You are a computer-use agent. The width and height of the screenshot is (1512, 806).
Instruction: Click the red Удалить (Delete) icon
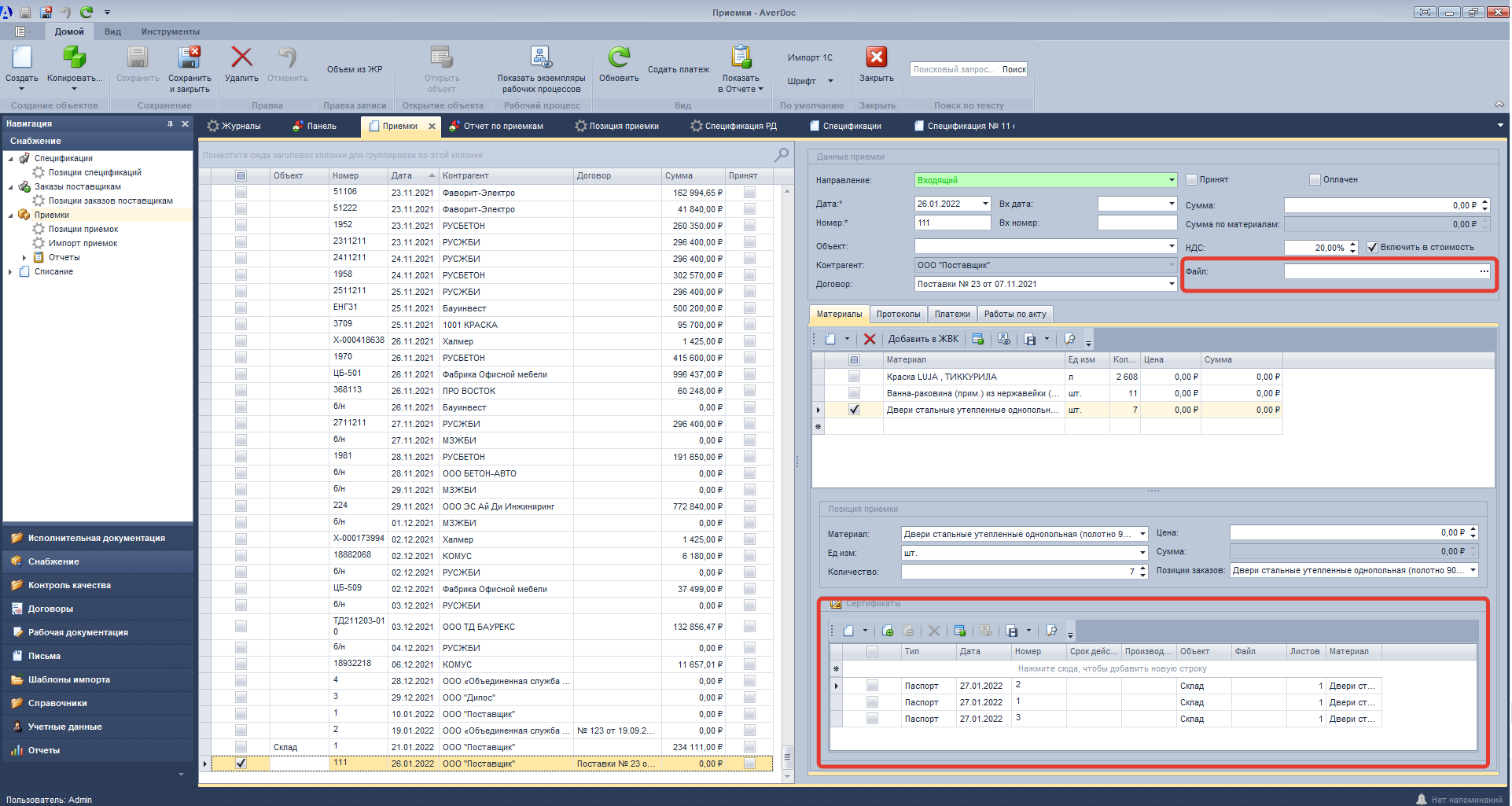pos(241,58)
